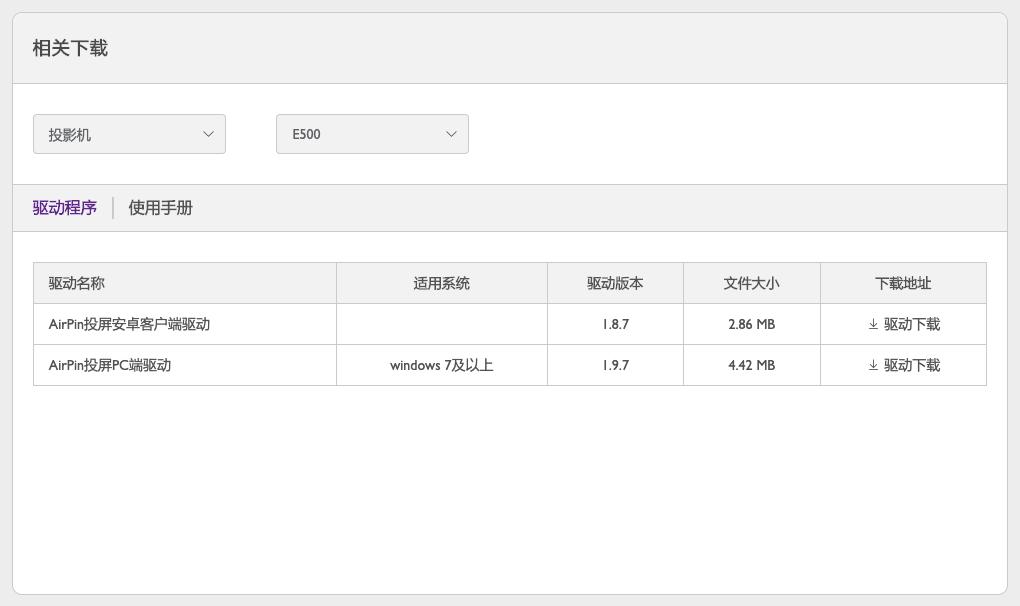This screenshot has height=606, width=1020.
Task: Click the 文件大小 column header
Action: 751,283
